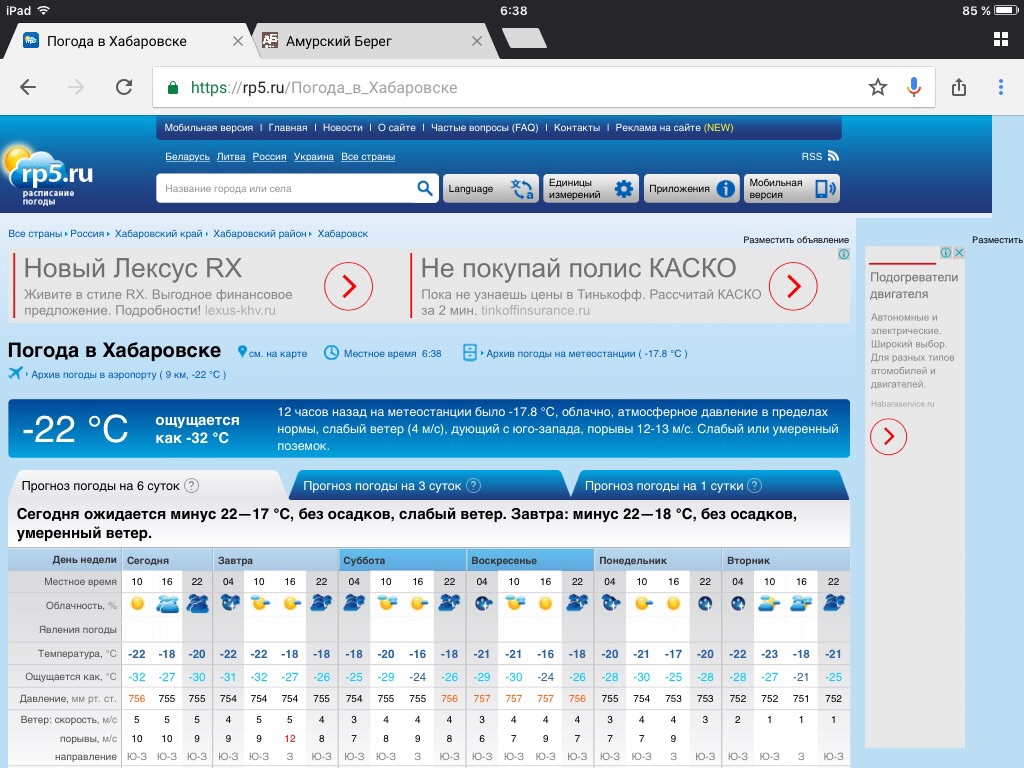Screen dimensions: 1024x768
Task: Follow the Литва country link
Action: 231,157
